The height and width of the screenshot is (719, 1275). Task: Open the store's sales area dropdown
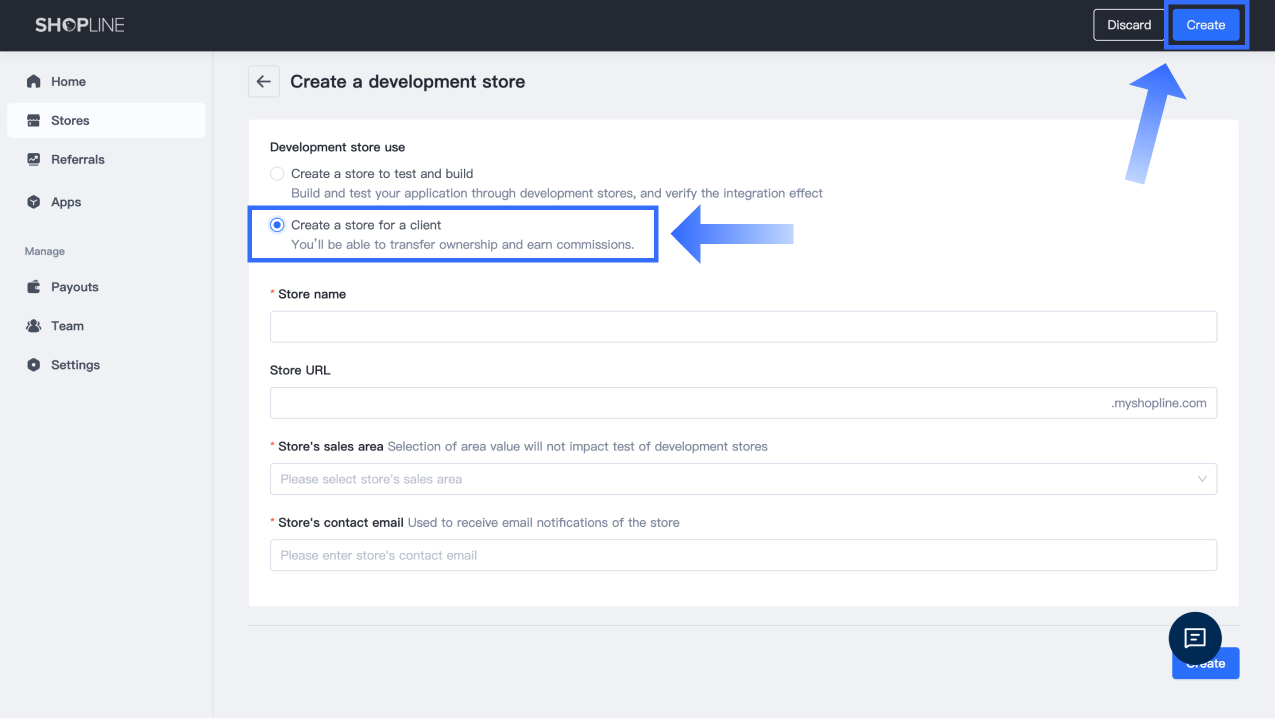743,479
